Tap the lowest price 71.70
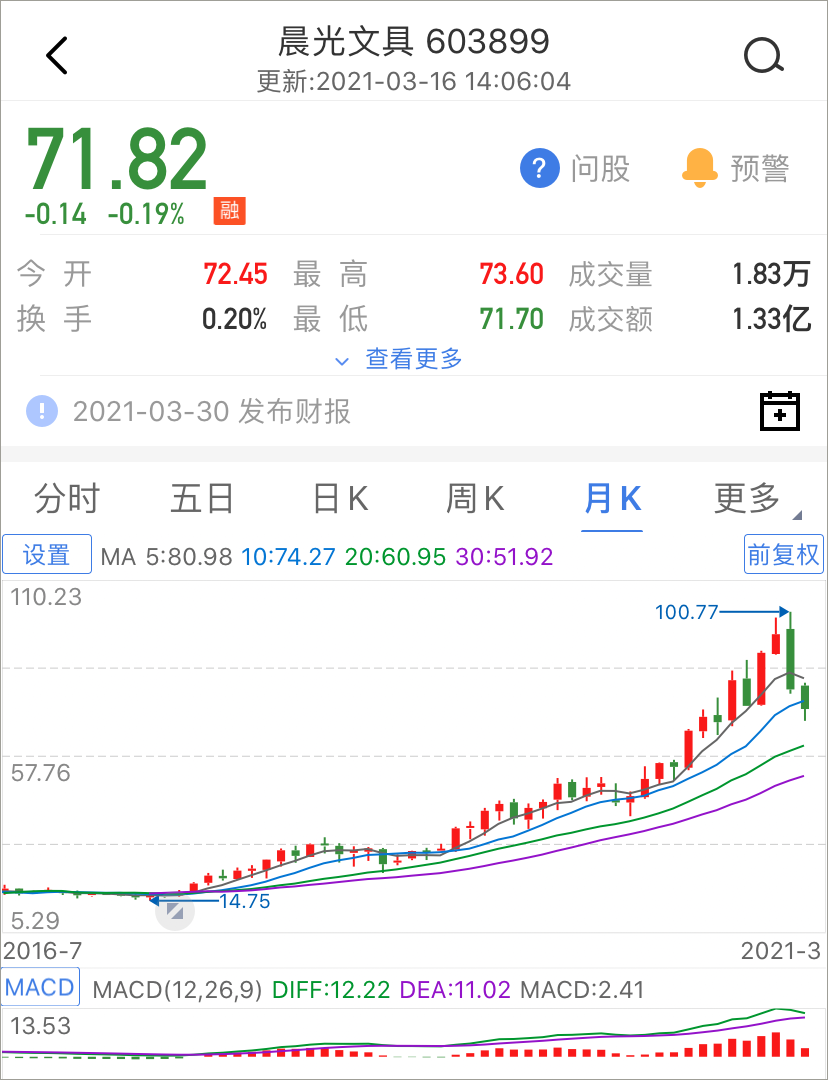This screenshot has width=828, height=1080. 511,320
